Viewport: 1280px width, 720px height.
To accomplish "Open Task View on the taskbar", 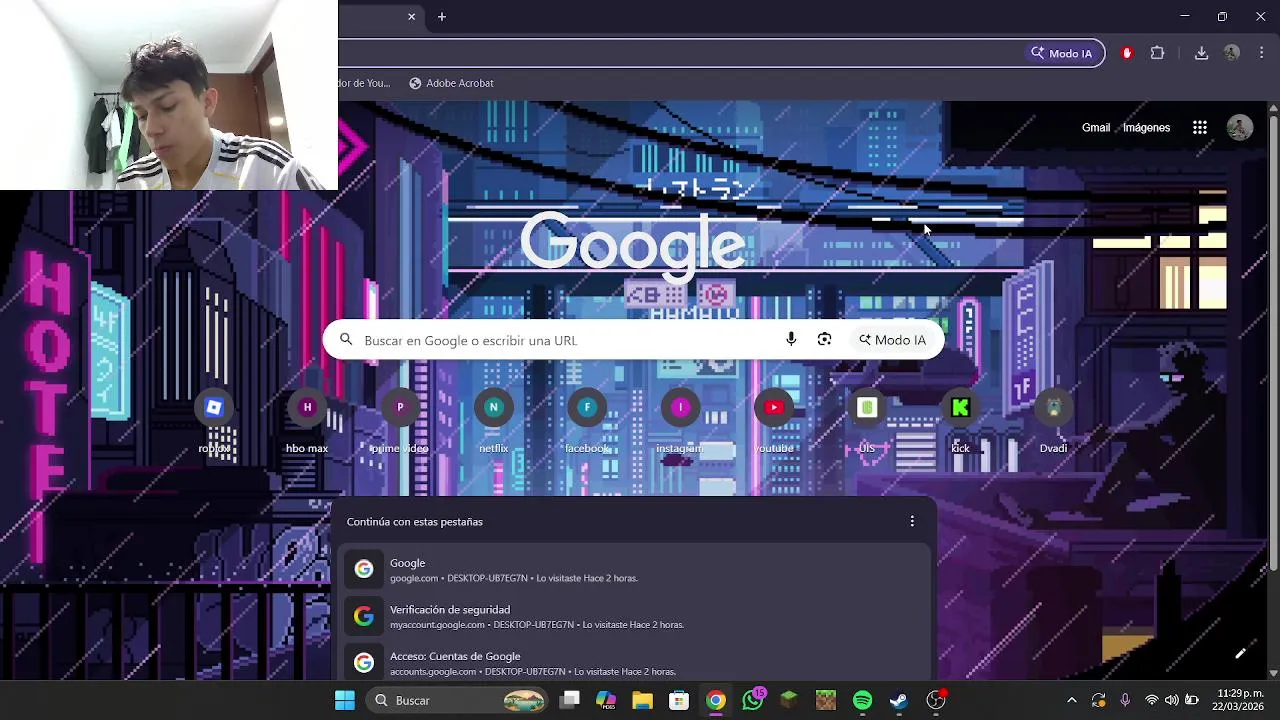I will (570, 700).
